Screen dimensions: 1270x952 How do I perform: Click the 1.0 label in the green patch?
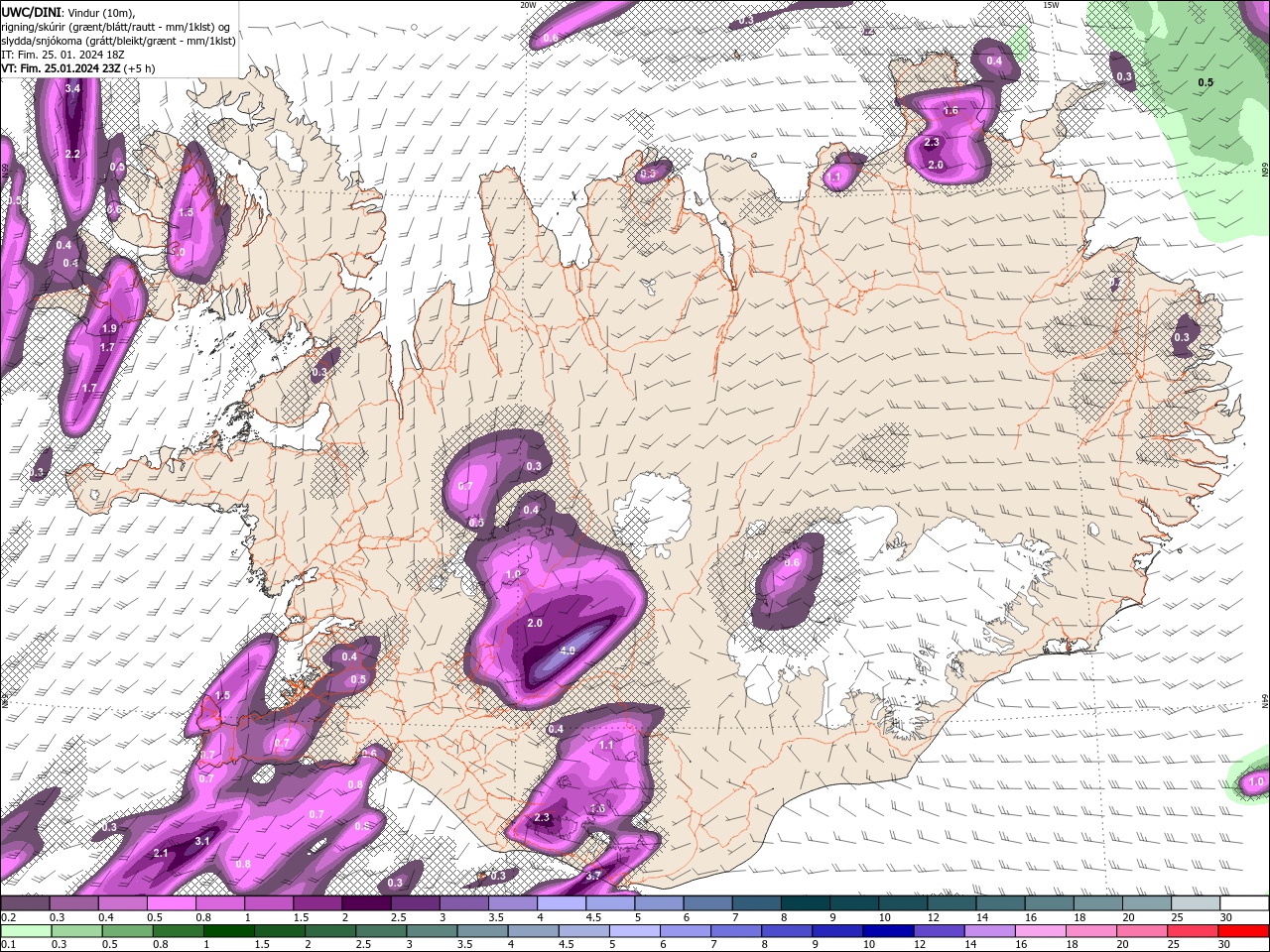click(1256, 782)
